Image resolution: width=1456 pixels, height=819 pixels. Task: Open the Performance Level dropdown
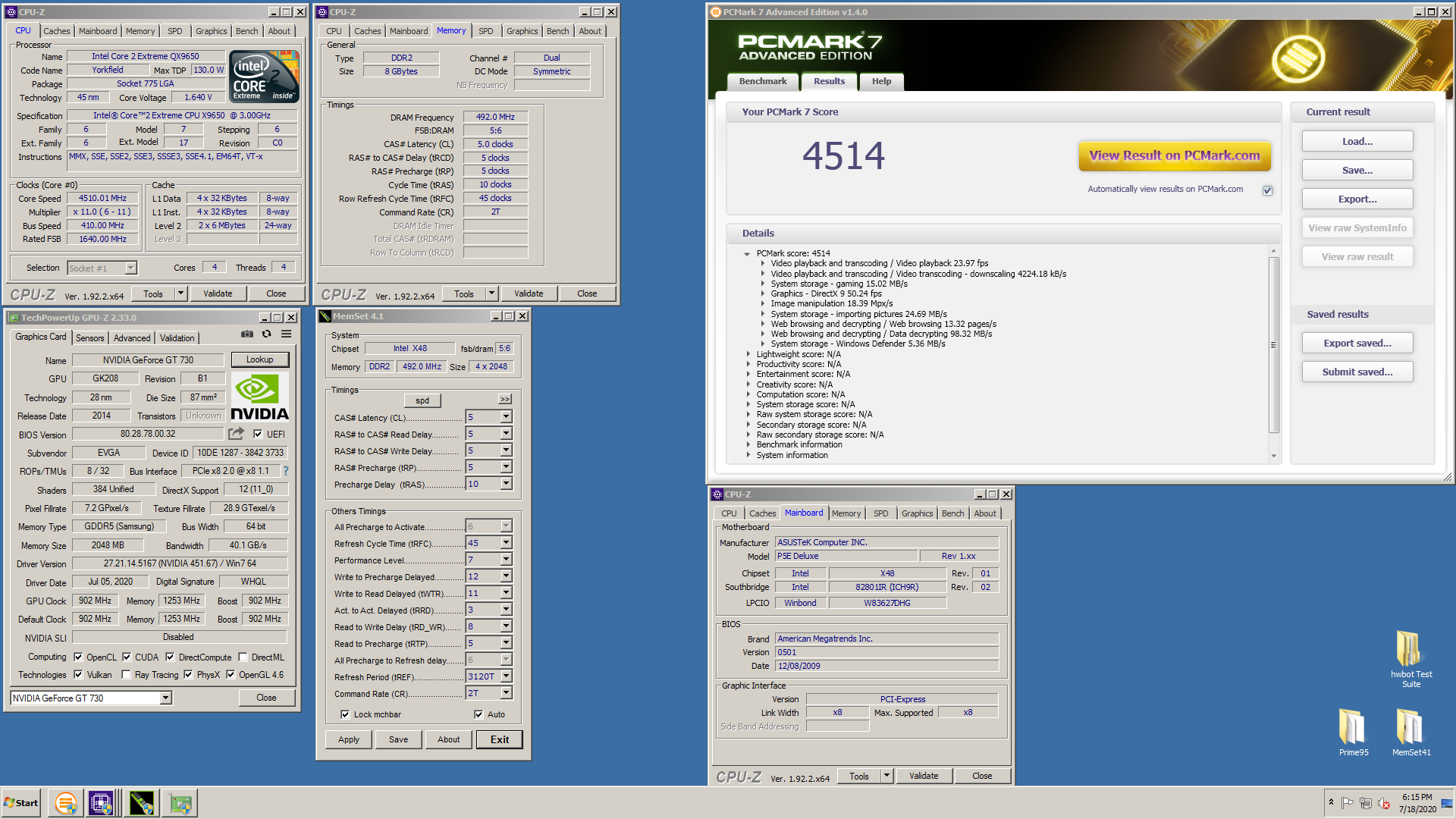(x=507, y=560)
